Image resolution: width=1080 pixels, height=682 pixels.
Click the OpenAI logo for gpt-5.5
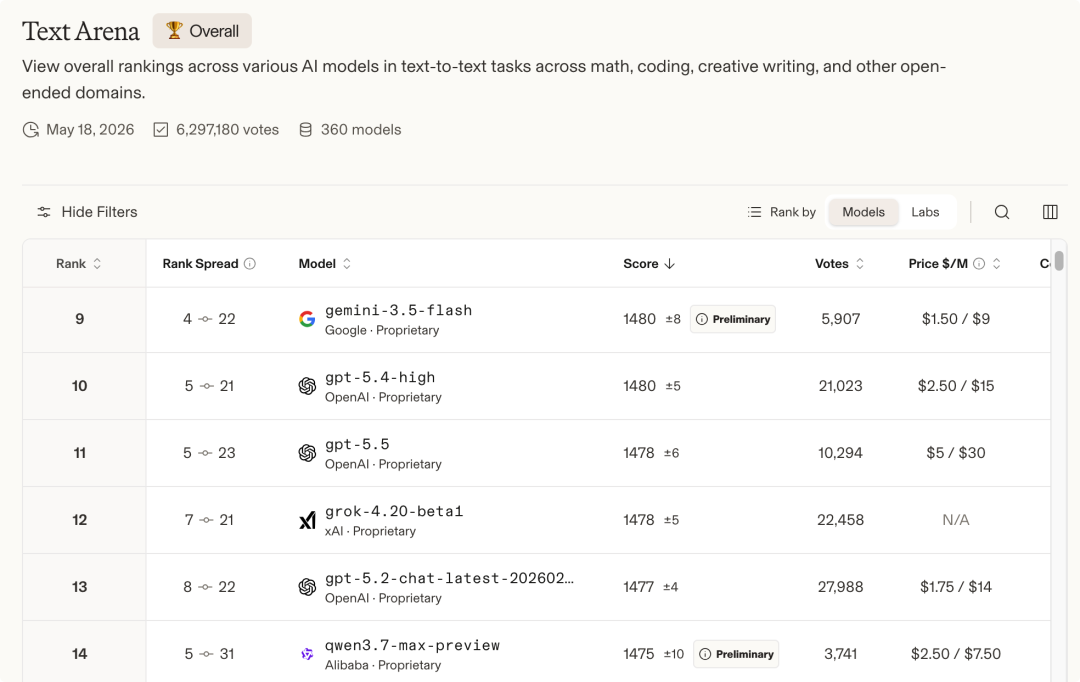click(307, 453)
